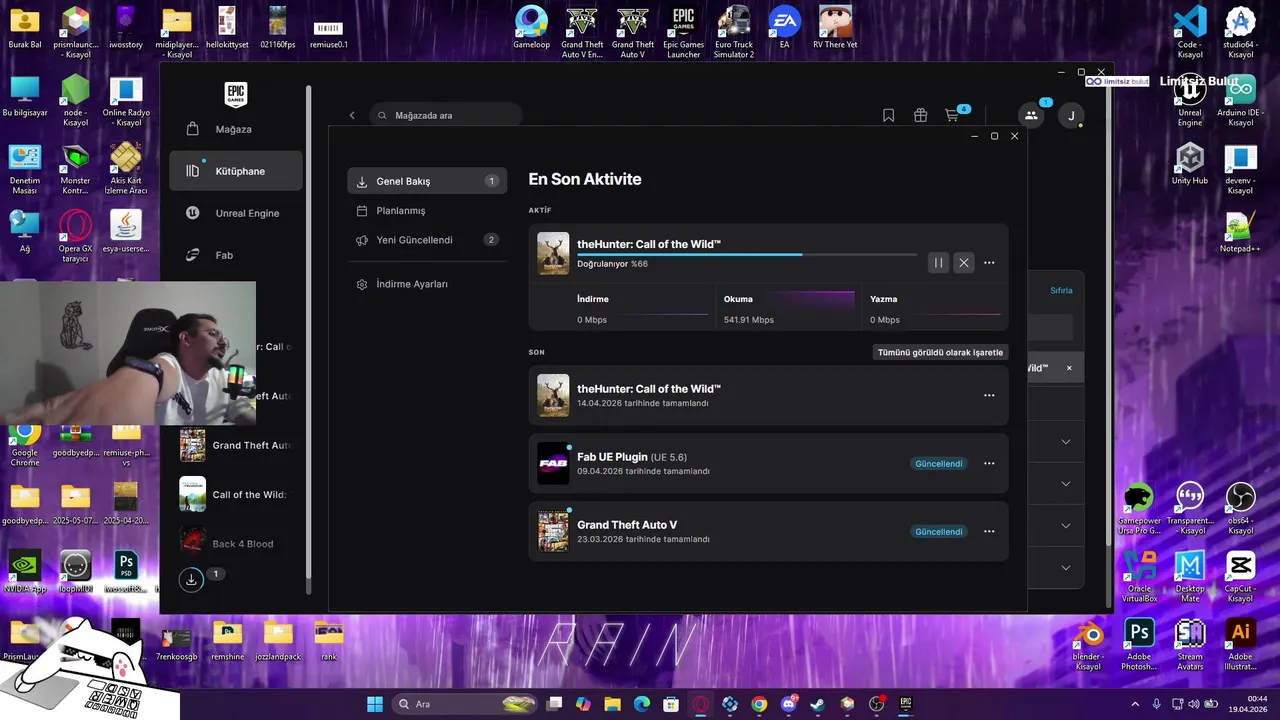The width and height of the screenshot is (1280, 720).
Task: Go to Mağaza in the sidebar
Action: tap(235, 129)
